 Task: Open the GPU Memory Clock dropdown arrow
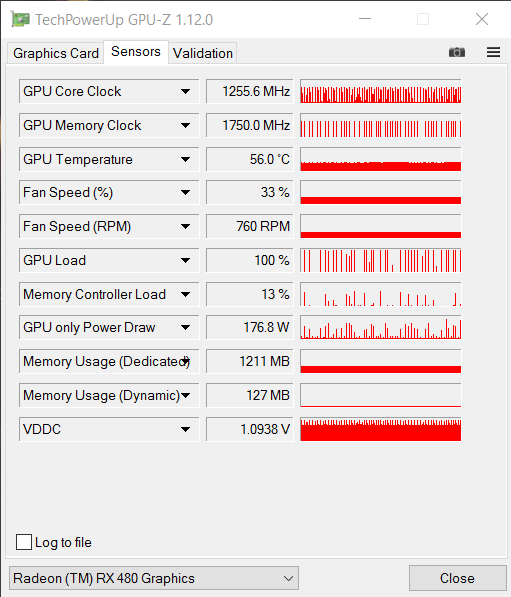[185, 125]
